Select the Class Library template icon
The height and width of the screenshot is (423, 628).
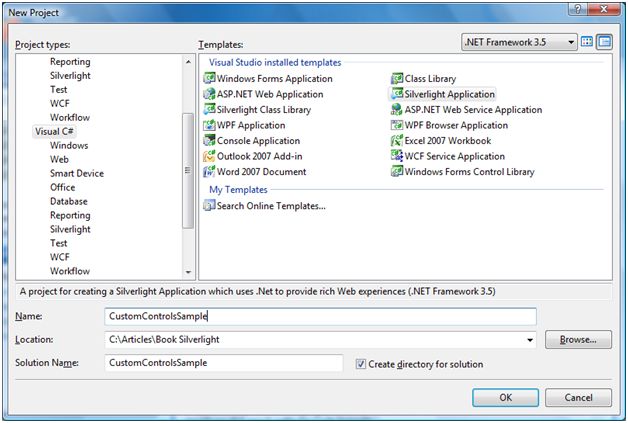pos(397,78)
